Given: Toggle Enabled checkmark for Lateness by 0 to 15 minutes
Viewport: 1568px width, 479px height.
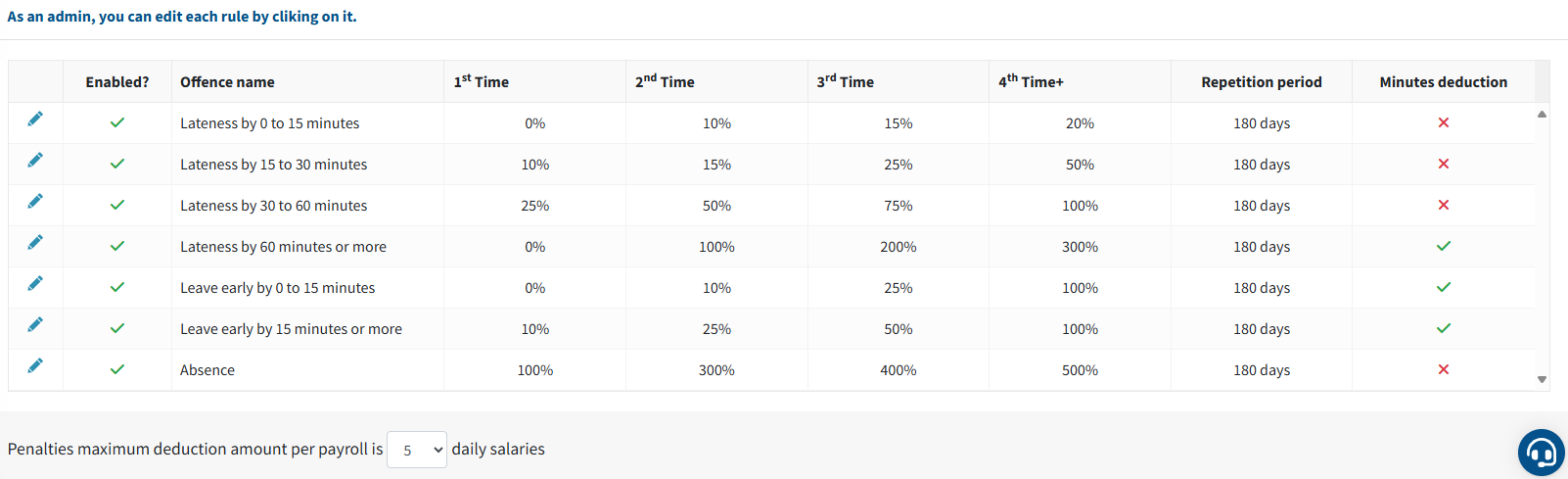Looking at the screenshot, I should tap(117, 123).
